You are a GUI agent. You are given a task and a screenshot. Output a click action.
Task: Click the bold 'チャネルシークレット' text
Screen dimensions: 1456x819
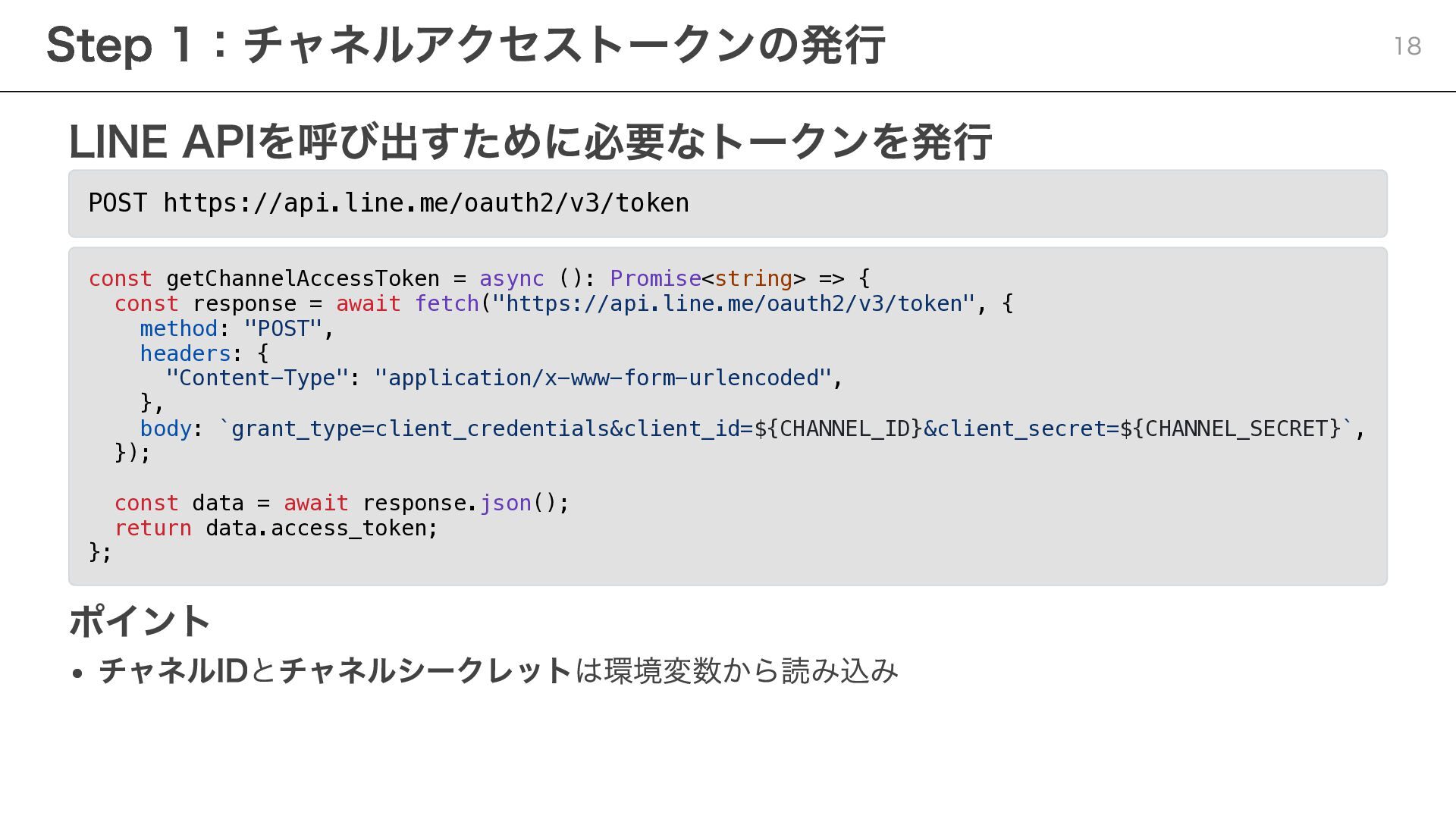point(425,671)
